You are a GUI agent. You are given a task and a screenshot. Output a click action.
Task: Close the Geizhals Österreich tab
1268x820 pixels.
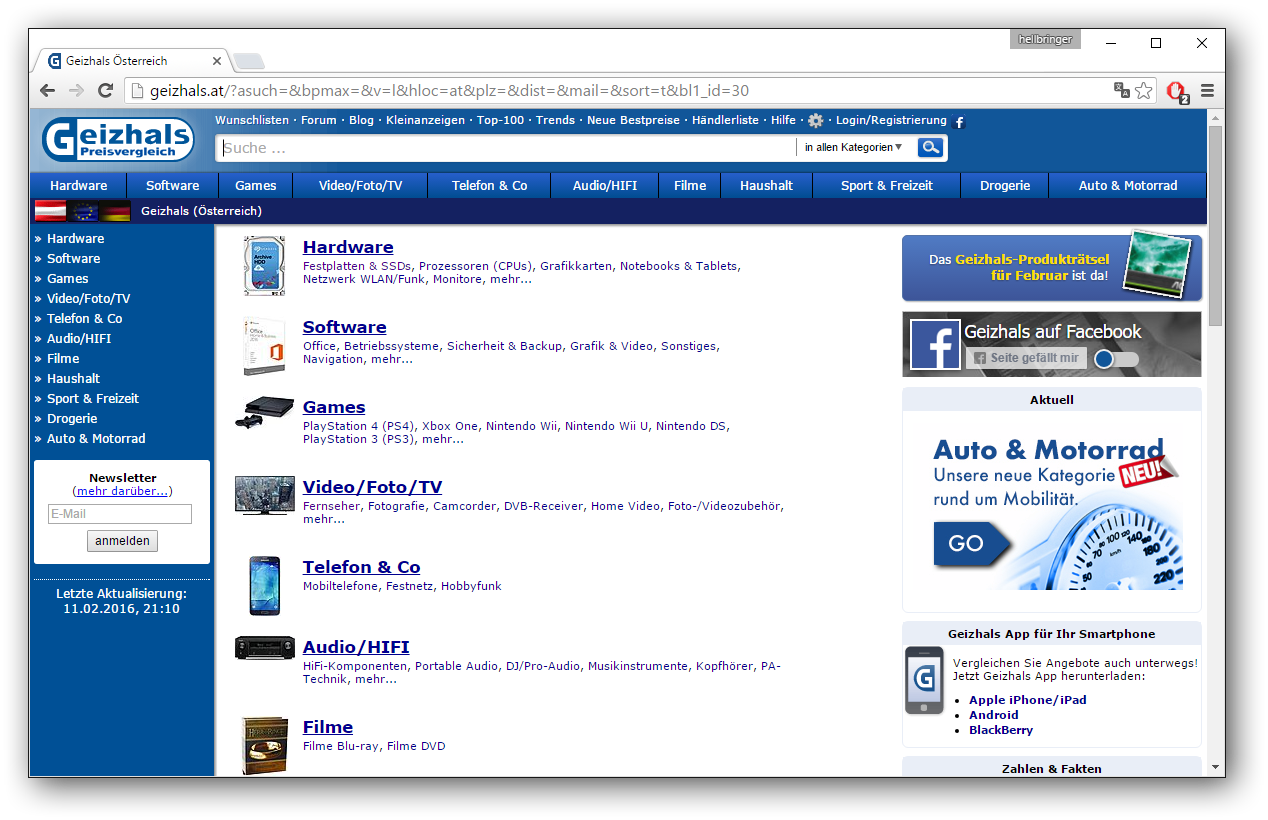(217, 61)
